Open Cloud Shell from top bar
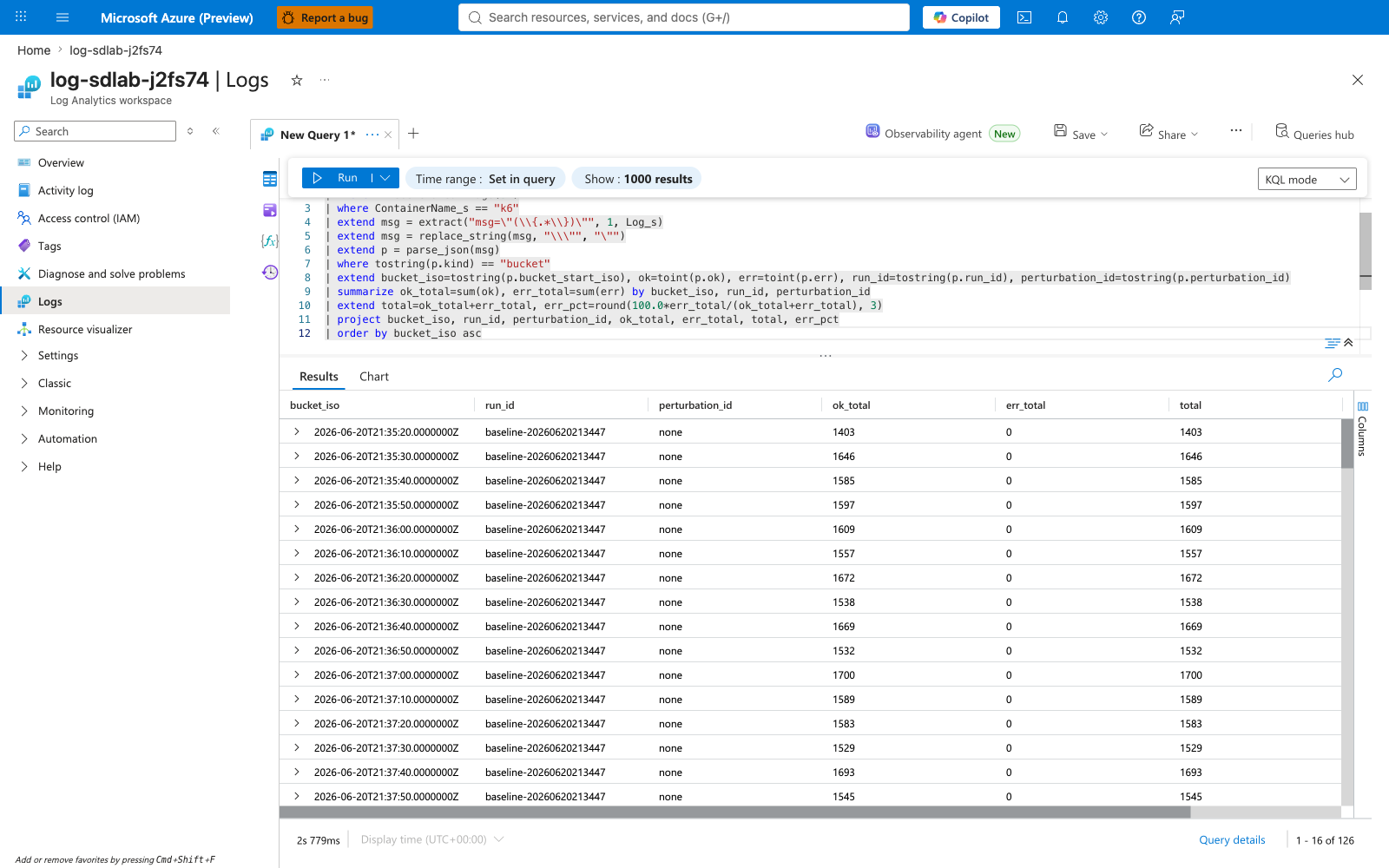Screen dimensions: 1389x868 tap(1024, 17)
